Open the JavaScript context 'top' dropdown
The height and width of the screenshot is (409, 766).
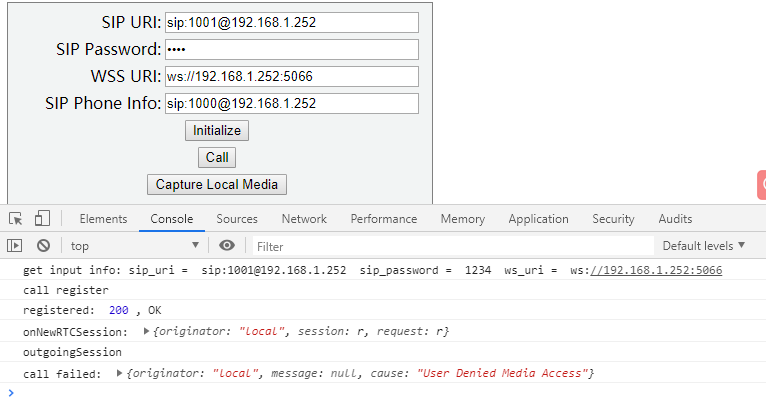pyautogui.click(x=134, y=246)
